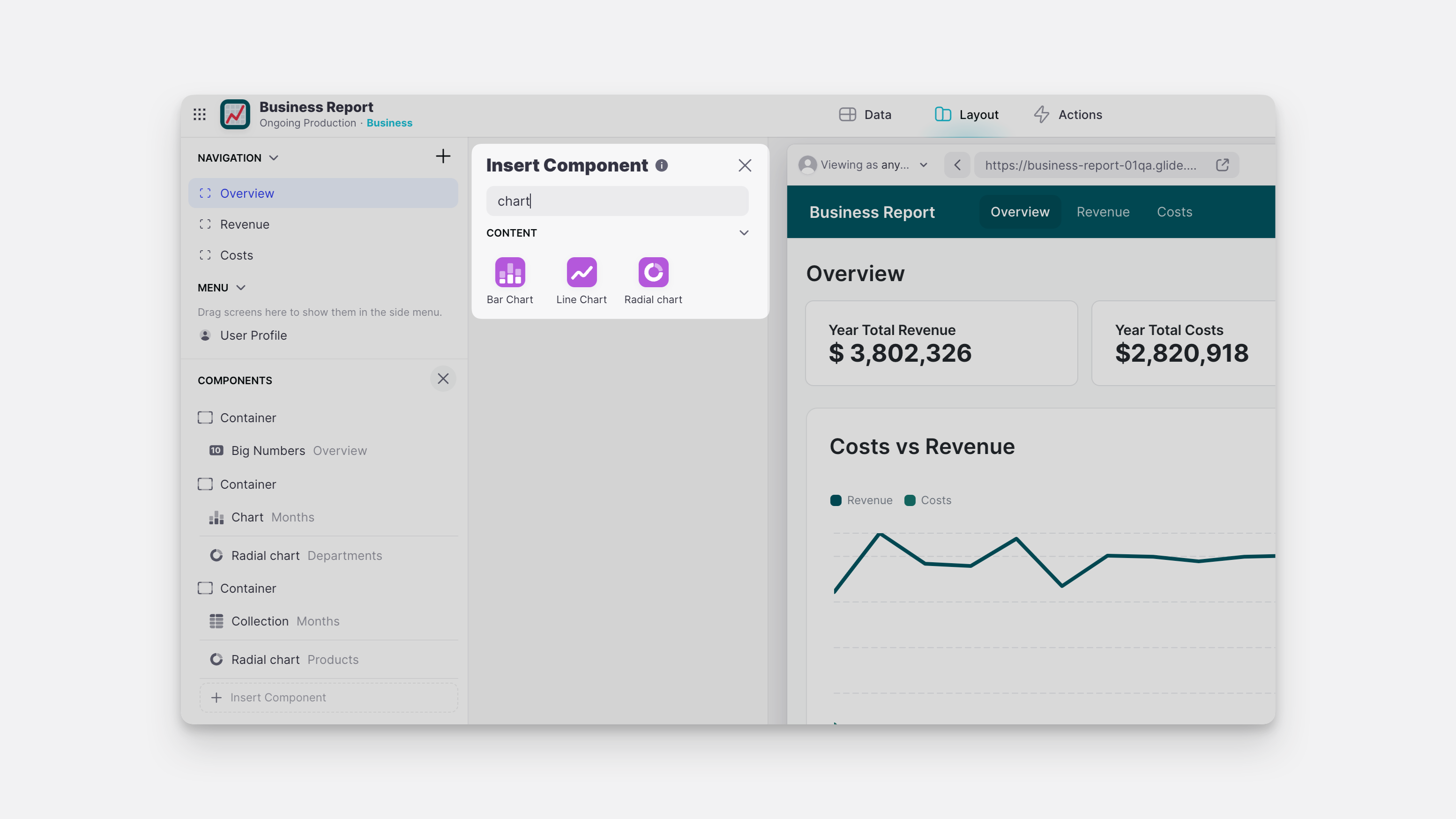The width and height of the screenshot is (1456, 819).
Task: Collapse the MENU section
Action: [x=241, y=287]
